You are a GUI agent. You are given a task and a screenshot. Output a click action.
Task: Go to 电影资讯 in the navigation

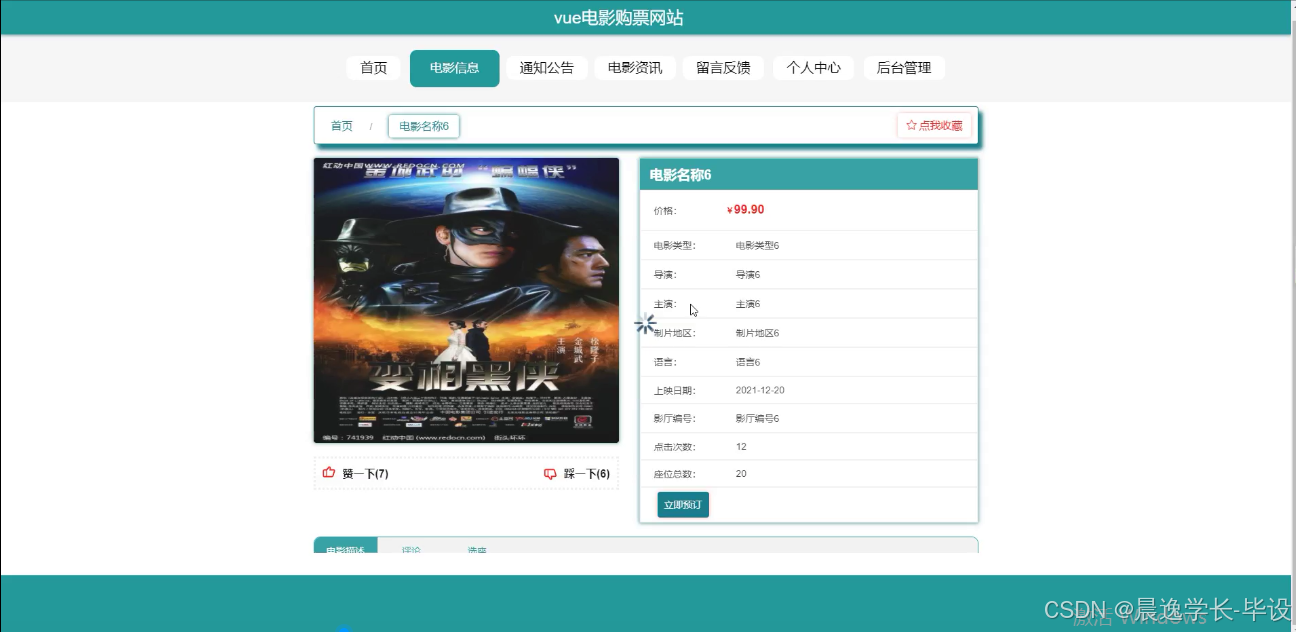(635, 68)
